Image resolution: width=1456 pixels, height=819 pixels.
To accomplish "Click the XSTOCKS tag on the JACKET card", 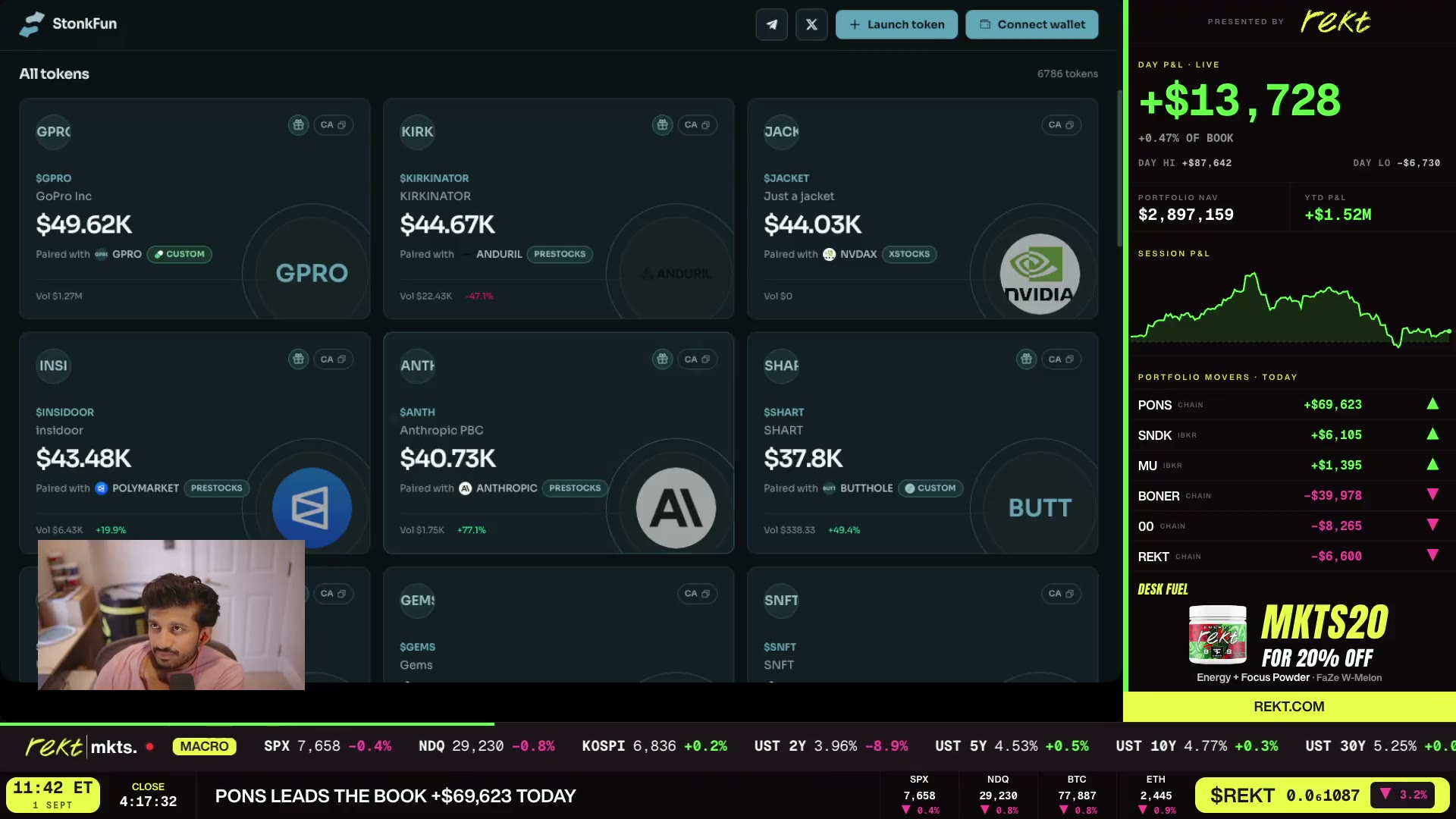I will click(909, 255).
